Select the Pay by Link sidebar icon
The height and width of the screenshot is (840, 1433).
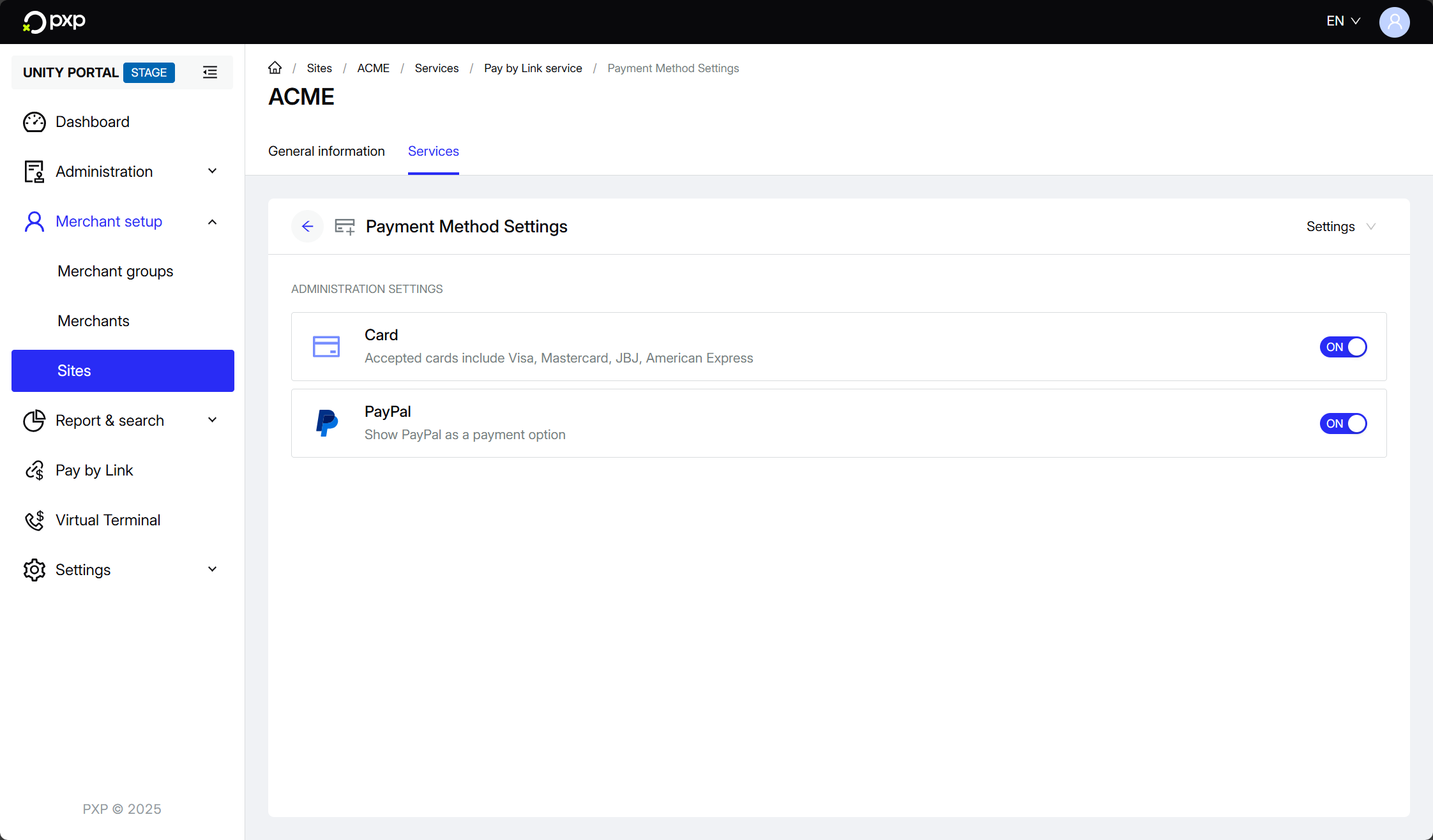pos(34,470)
